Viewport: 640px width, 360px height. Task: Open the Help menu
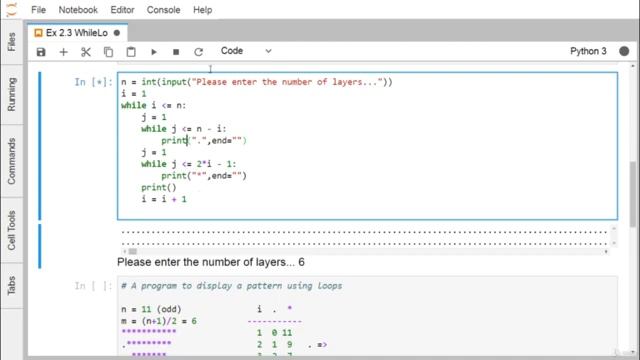pyautogui.click(x=202, y=10)
